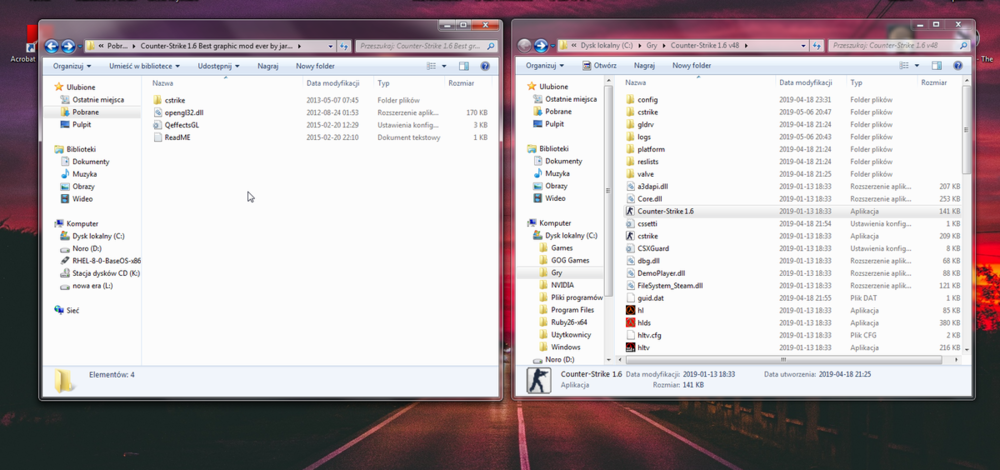Open Umieść w bibliotece dropdown
This screenshot has height=470, width=1000.
click(x=144, y=66)
